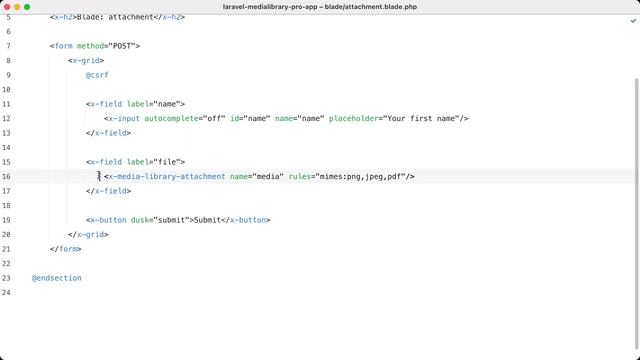
Task: Click the name="media" attribute
Action: click(x=257, y=176)
